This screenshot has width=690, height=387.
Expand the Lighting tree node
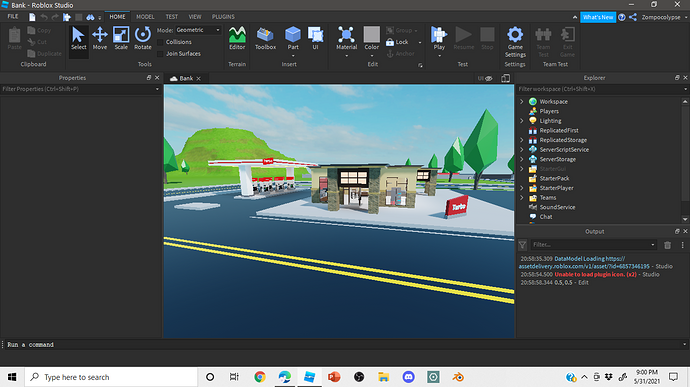pyautogui.click(x=521, y=121)
